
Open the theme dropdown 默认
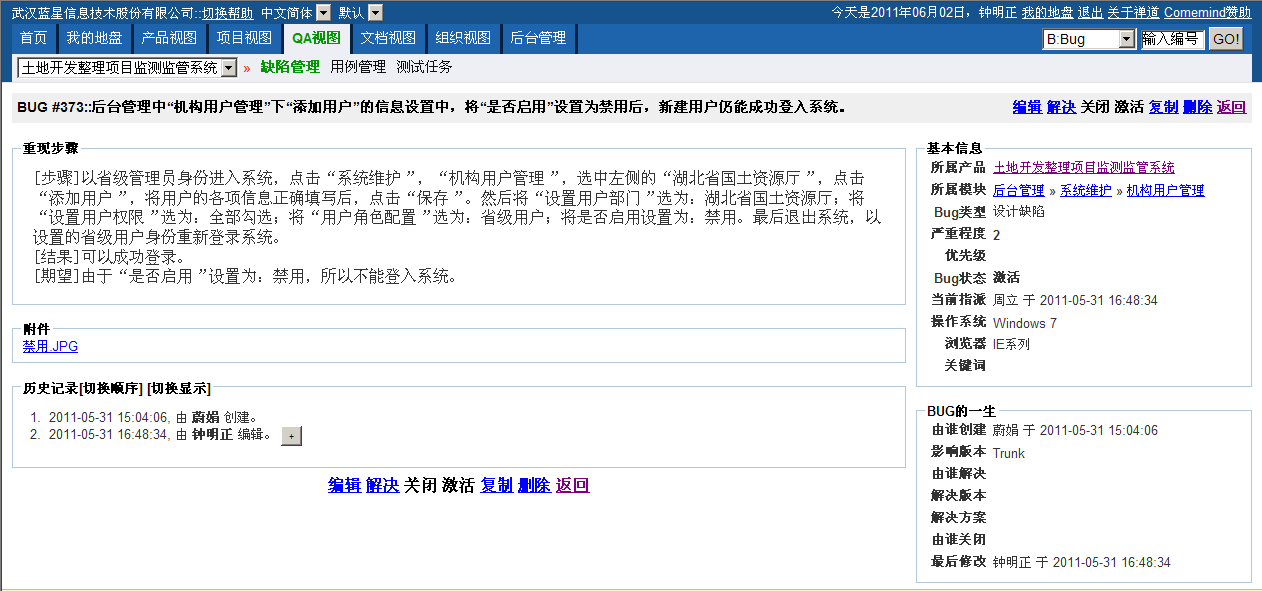(375, 13)
